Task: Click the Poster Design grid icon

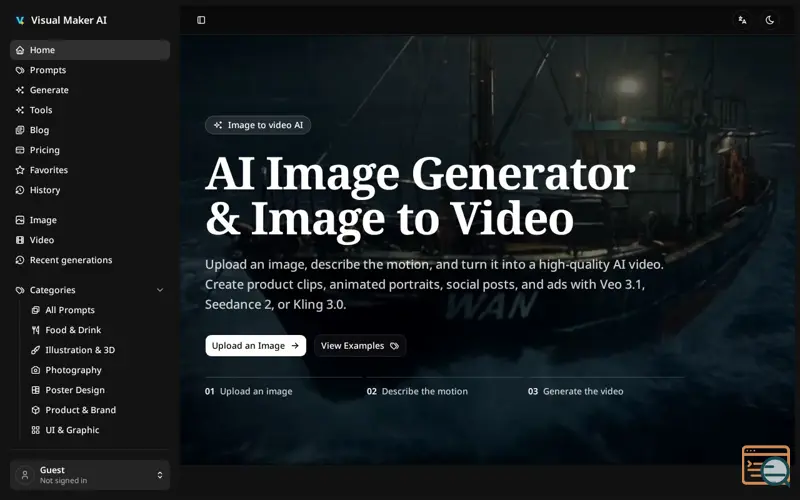Action: pos(35,390)
